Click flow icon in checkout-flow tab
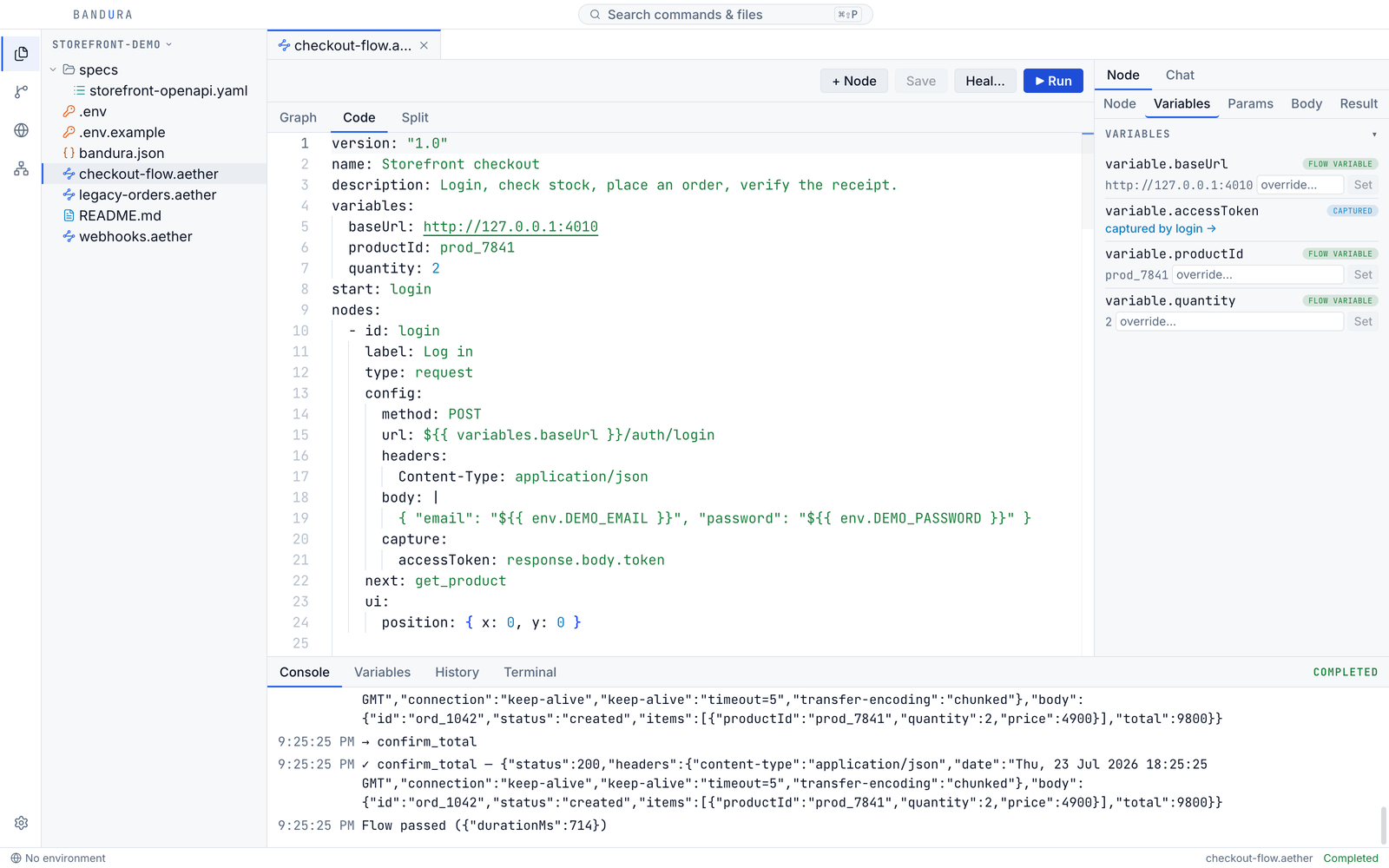Screen dimensions: 1389x868 tap(284, 45)
